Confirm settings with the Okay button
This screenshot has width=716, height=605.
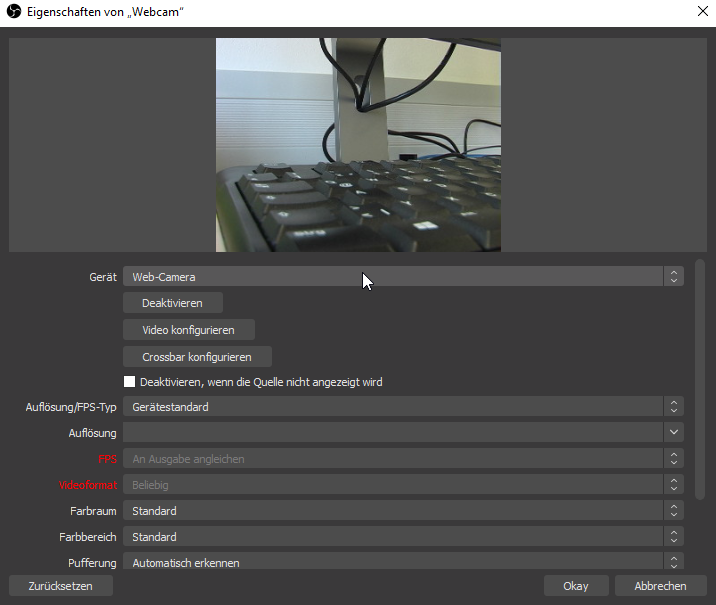[576, 586]
